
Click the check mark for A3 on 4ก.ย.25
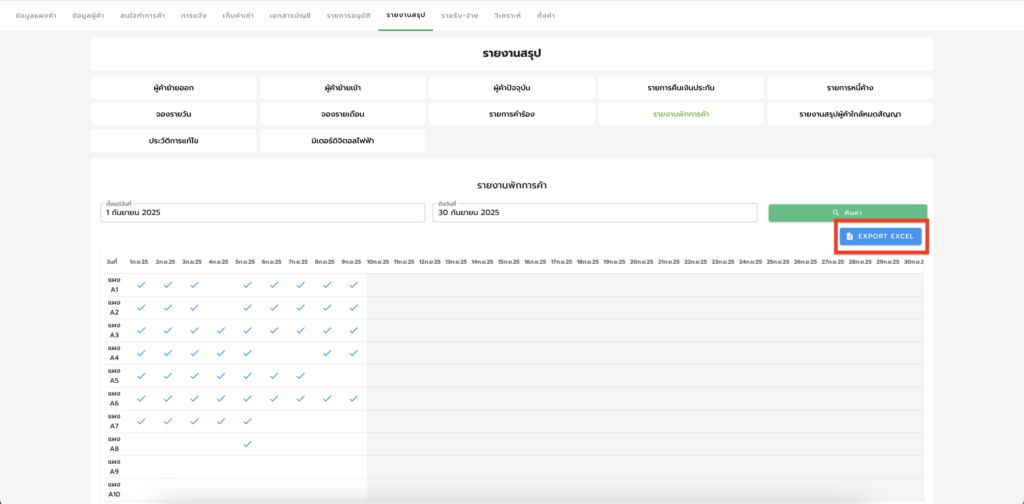point(221,330)
